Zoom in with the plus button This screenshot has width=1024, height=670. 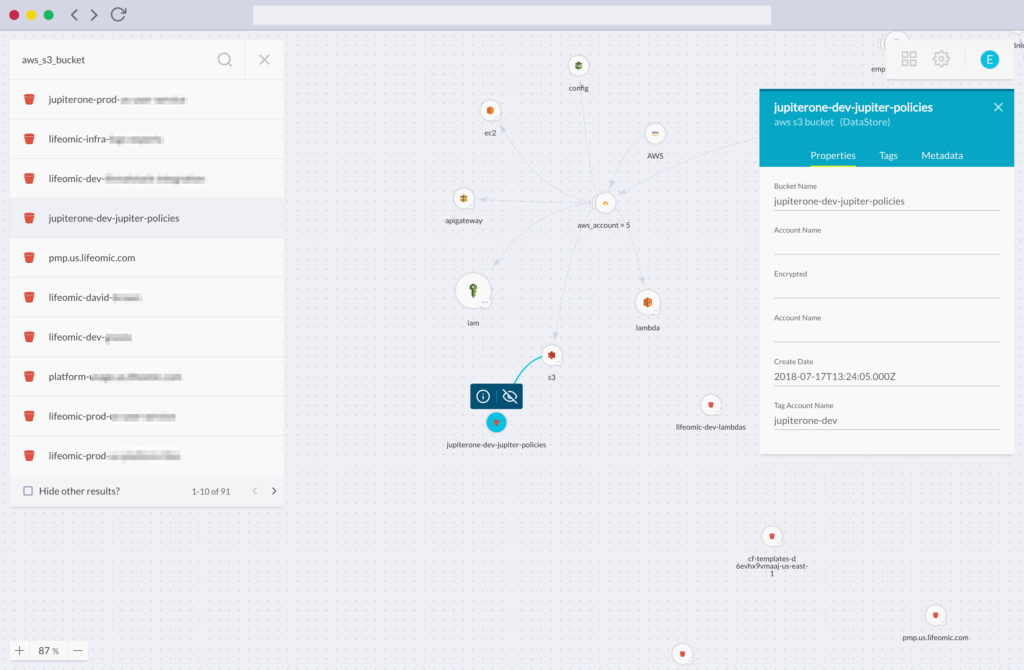pos(20,650)
